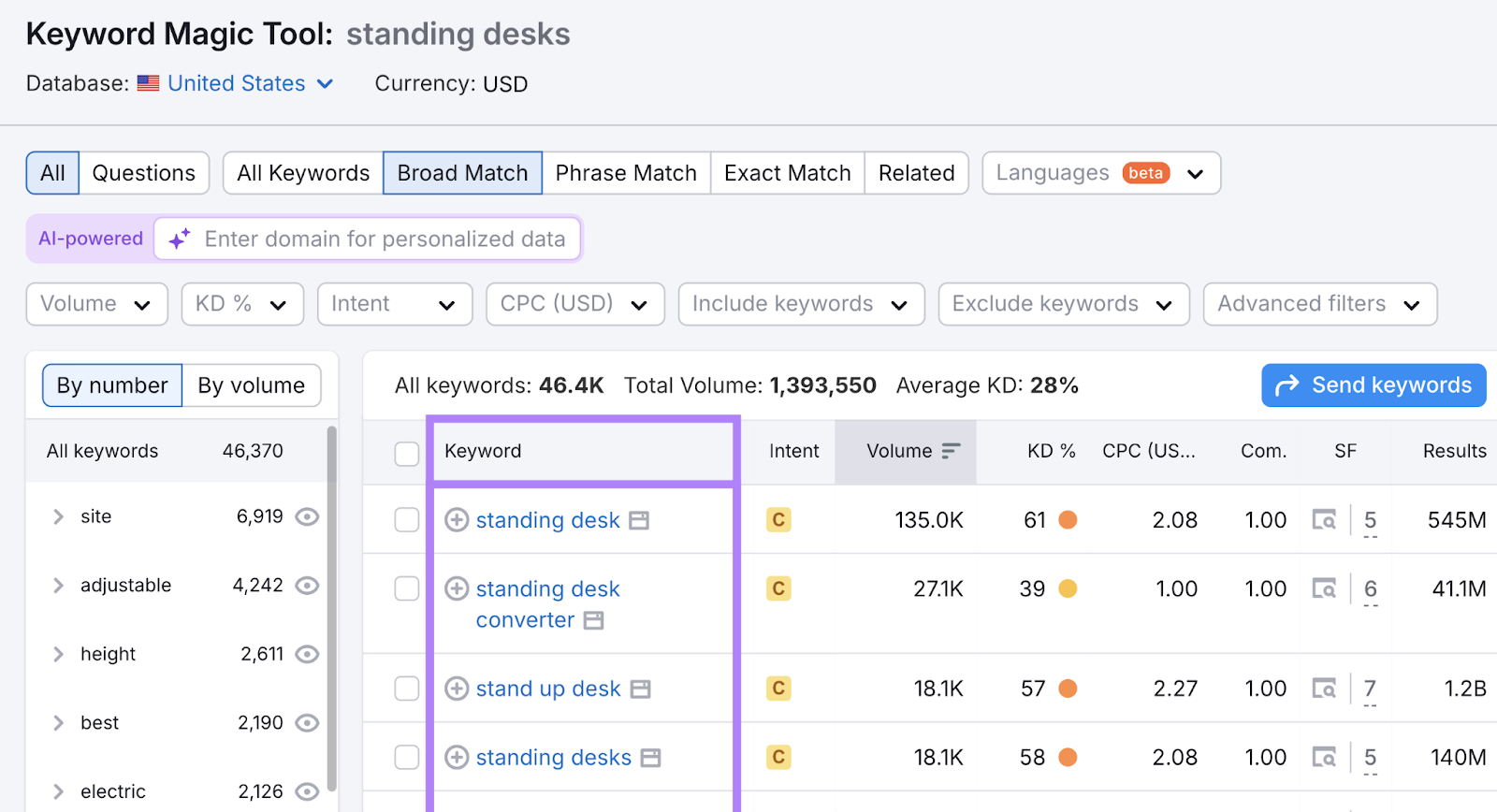Click the Send keywords button

point(1373,385)
